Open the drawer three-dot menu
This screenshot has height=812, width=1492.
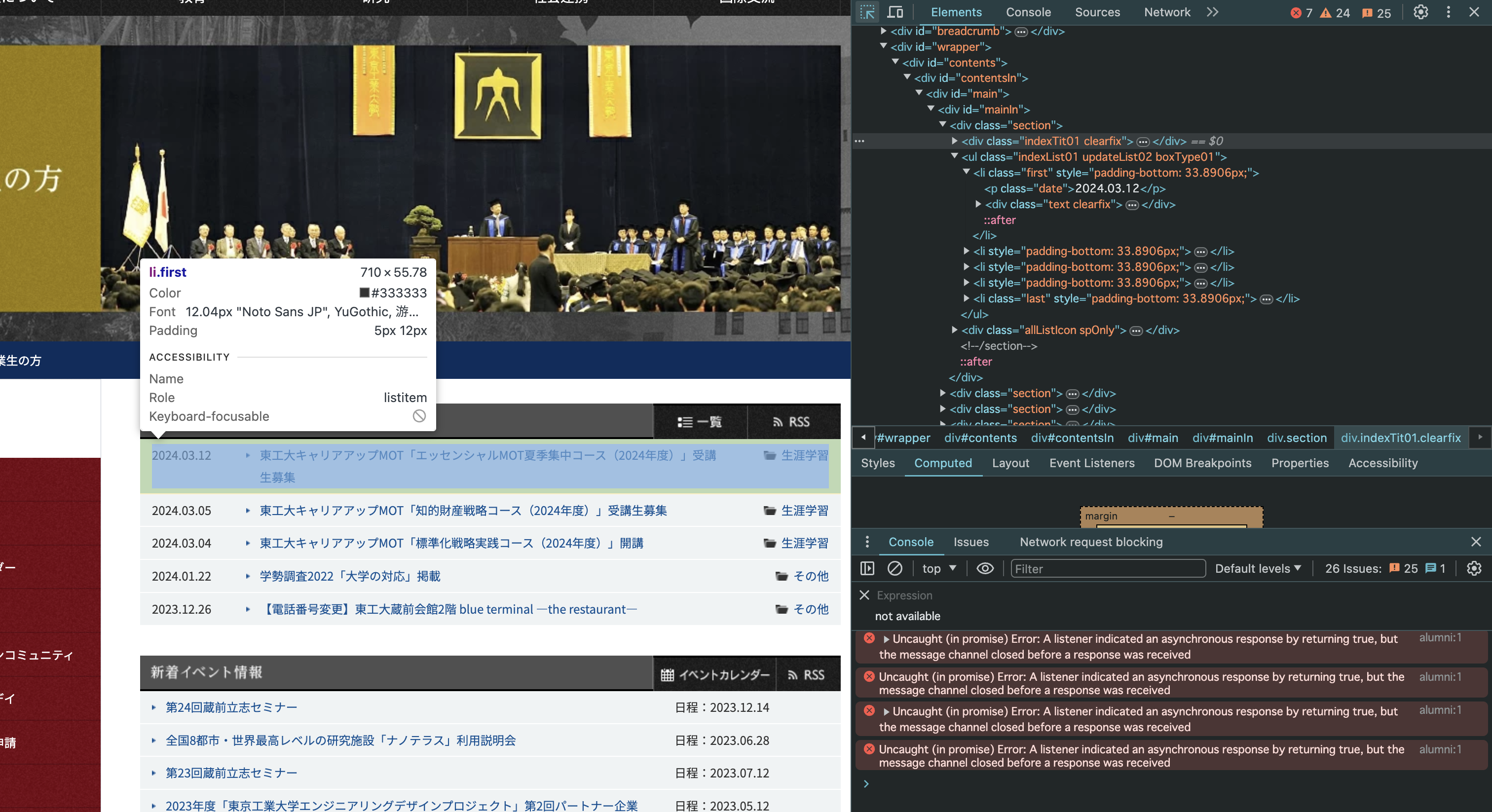(867, 542)
